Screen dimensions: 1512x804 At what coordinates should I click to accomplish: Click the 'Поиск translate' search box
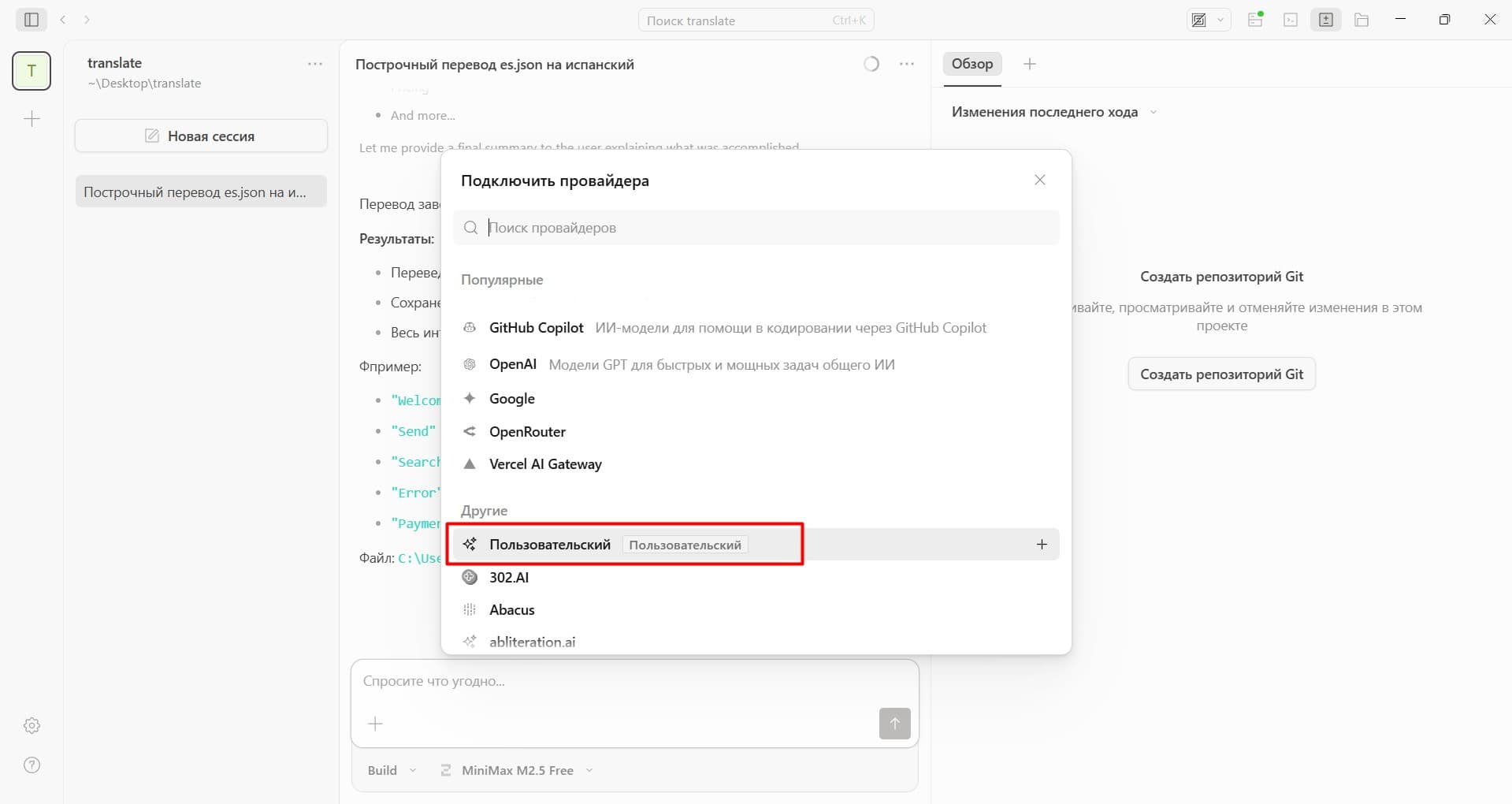(756, 20)
